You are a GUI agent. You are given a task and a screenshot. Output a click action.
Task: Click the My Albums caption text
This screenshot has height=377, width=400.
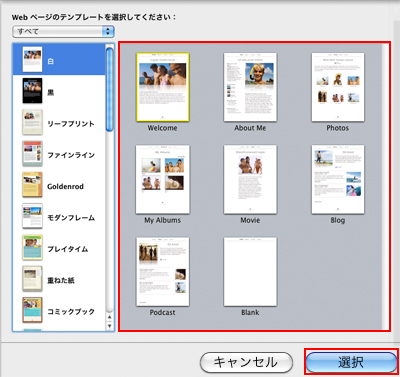162,220
